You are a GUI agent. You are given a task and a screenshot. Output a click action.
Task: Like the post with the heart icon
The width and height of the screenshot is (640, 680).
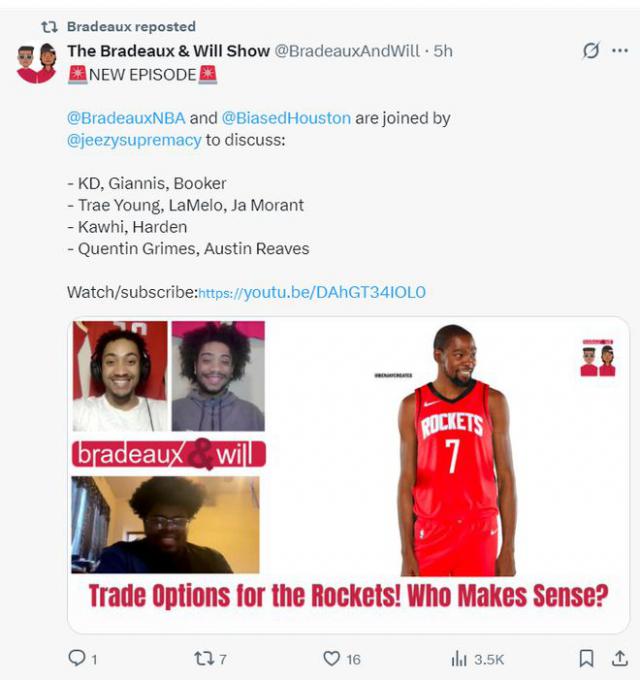[x=332, y=658]
